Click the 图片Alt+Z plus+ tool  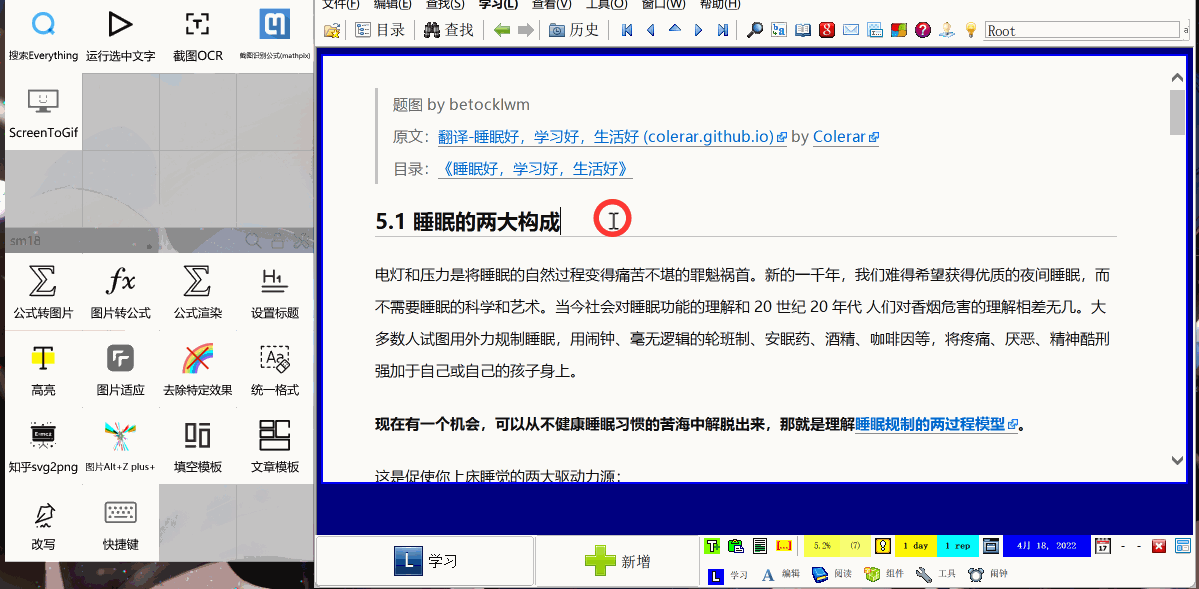[121, 446]
